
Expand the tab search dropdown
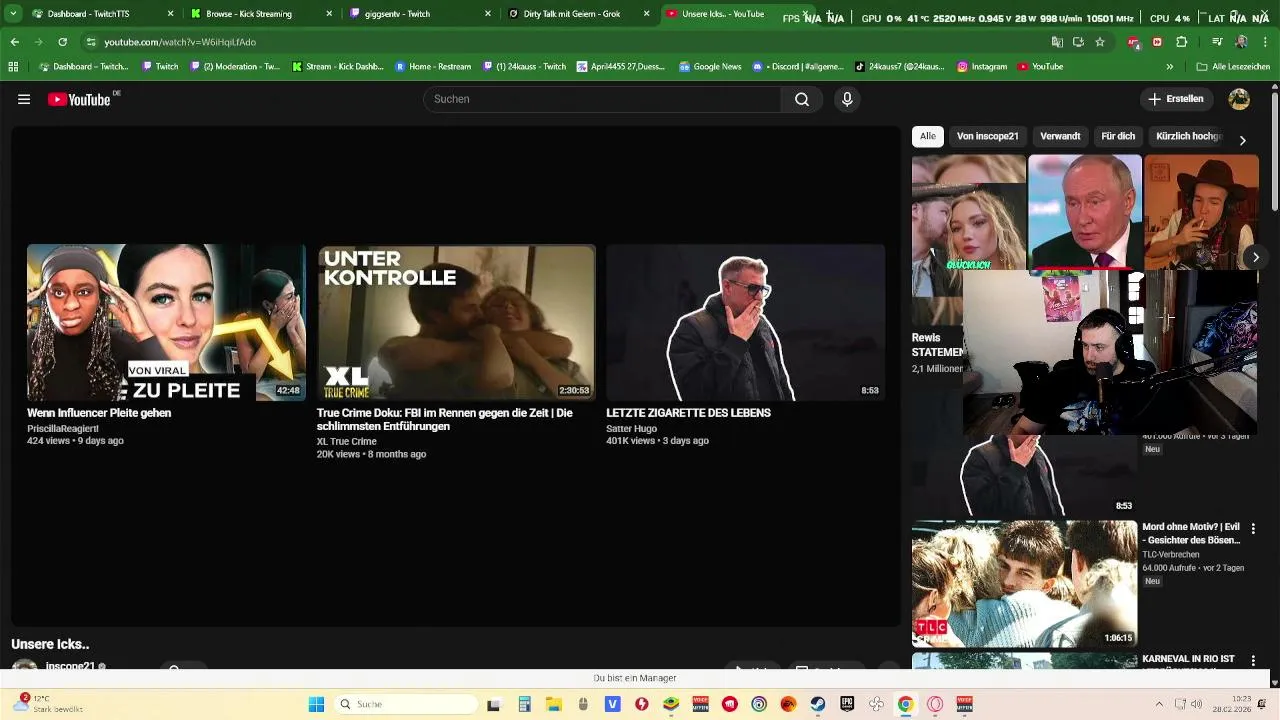pos(13,14)
